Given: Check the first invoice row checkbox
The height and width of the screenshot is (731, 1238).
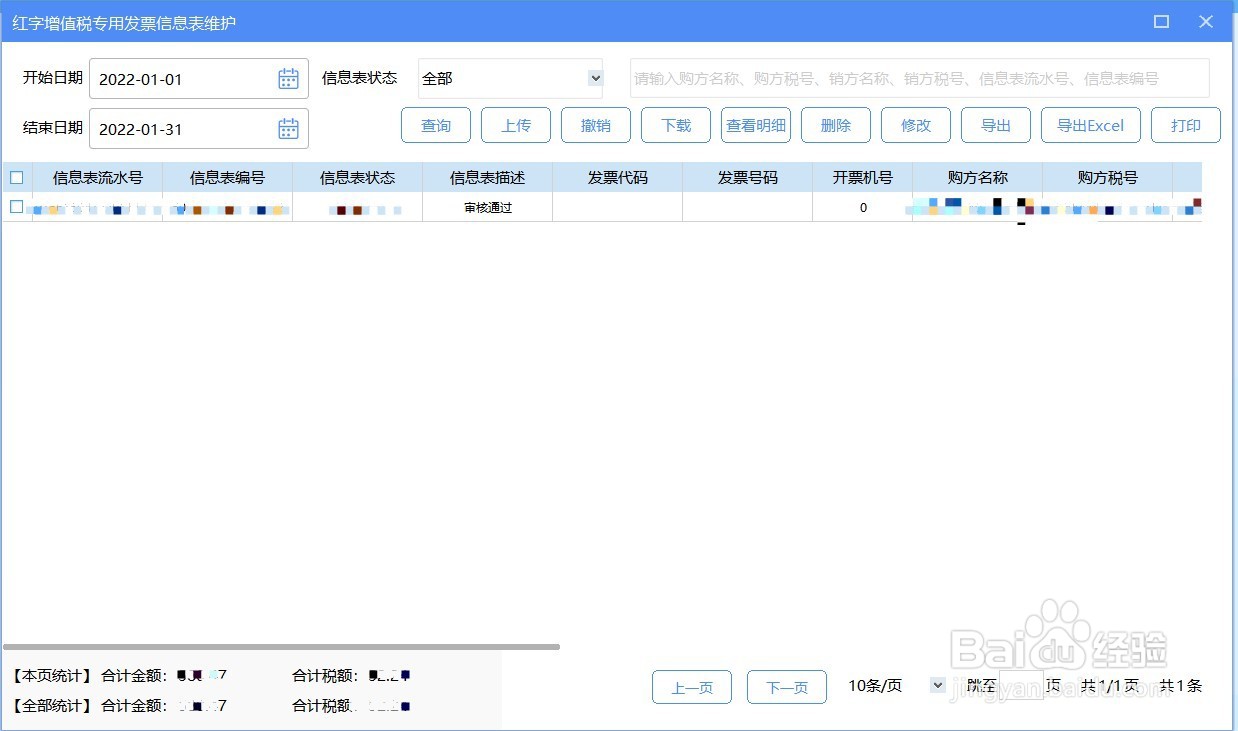Looking at the screenshot, I should pos(16,207).
